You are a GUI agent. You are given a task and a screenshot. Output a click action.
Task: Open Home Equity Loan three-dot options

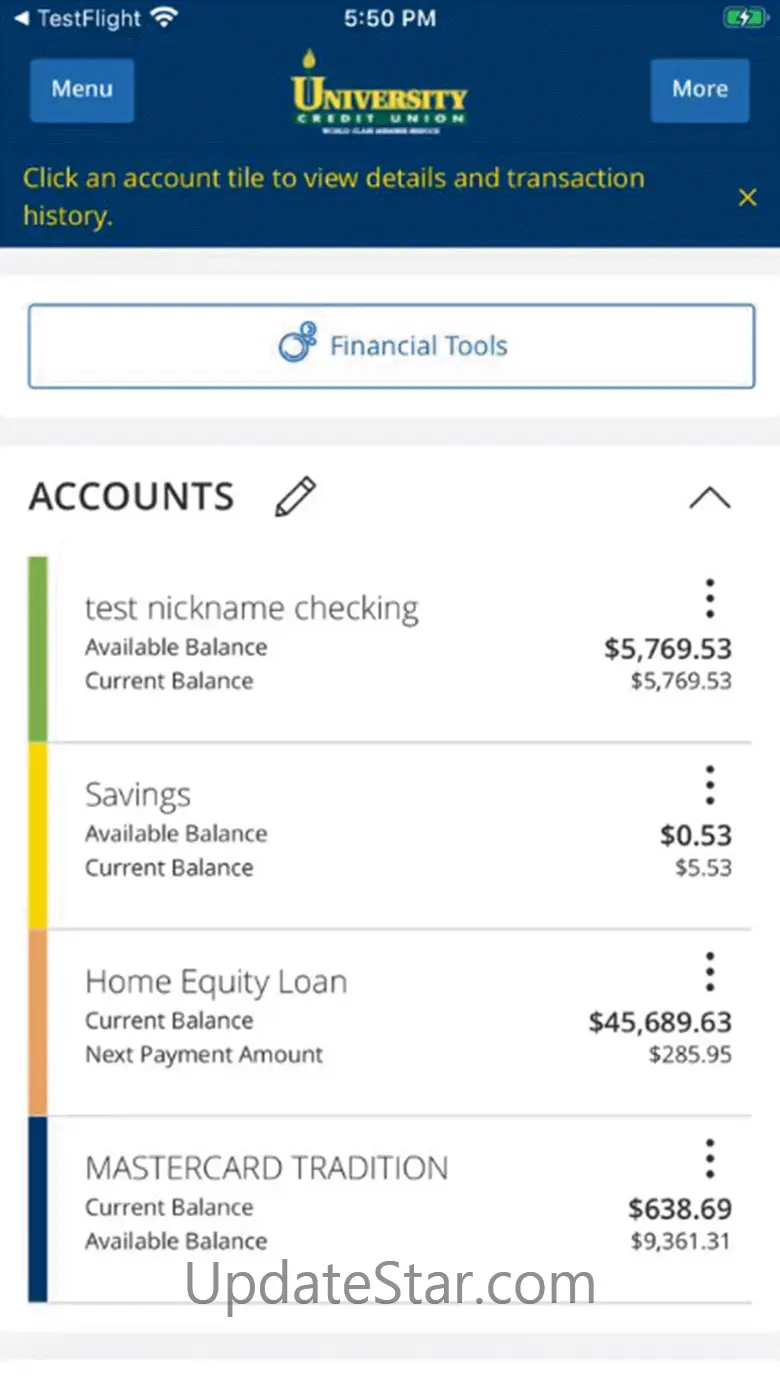[x=709, y=972]
